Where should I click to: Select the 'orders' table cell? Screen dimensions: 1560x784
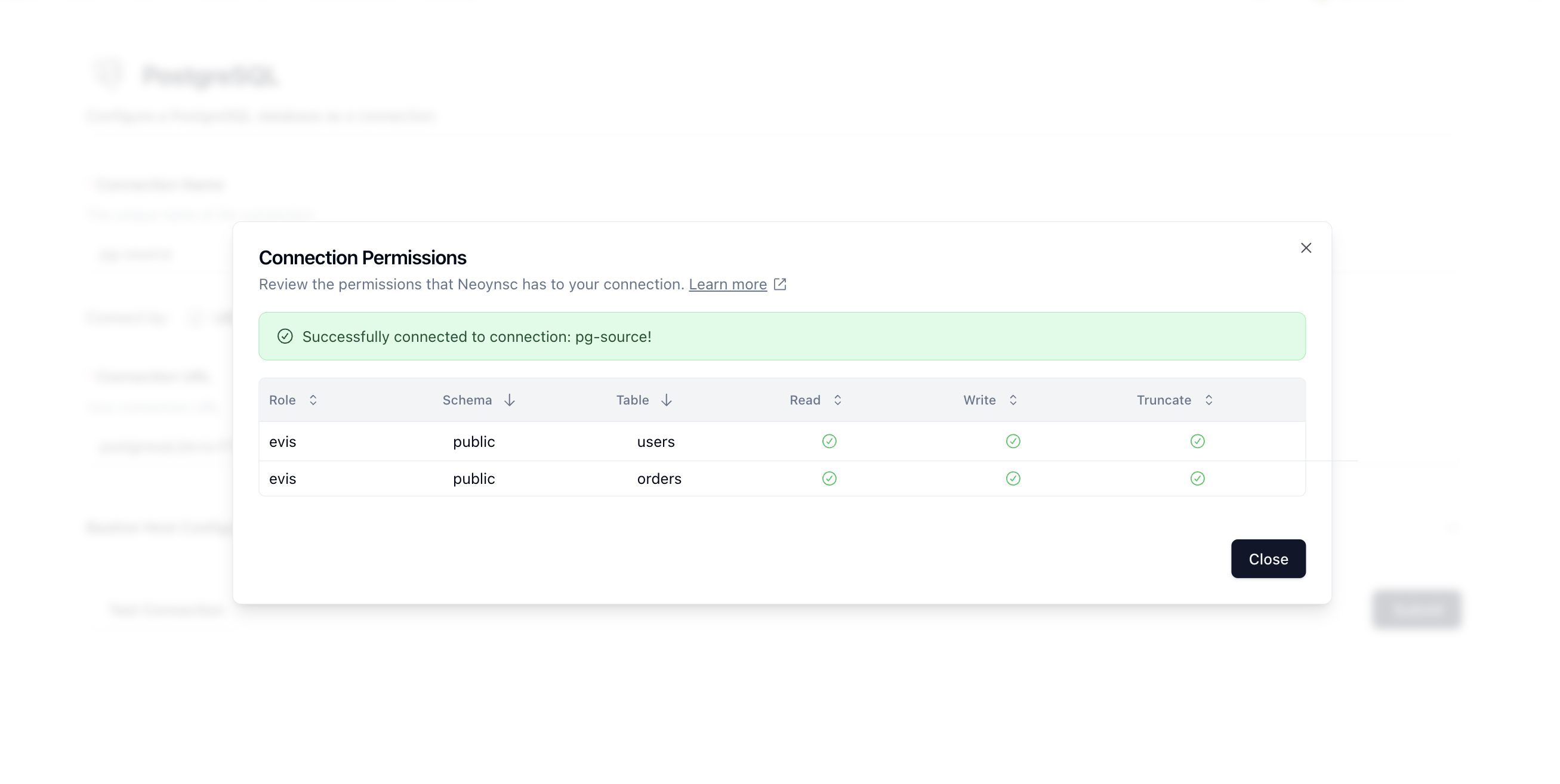[659, 479]
